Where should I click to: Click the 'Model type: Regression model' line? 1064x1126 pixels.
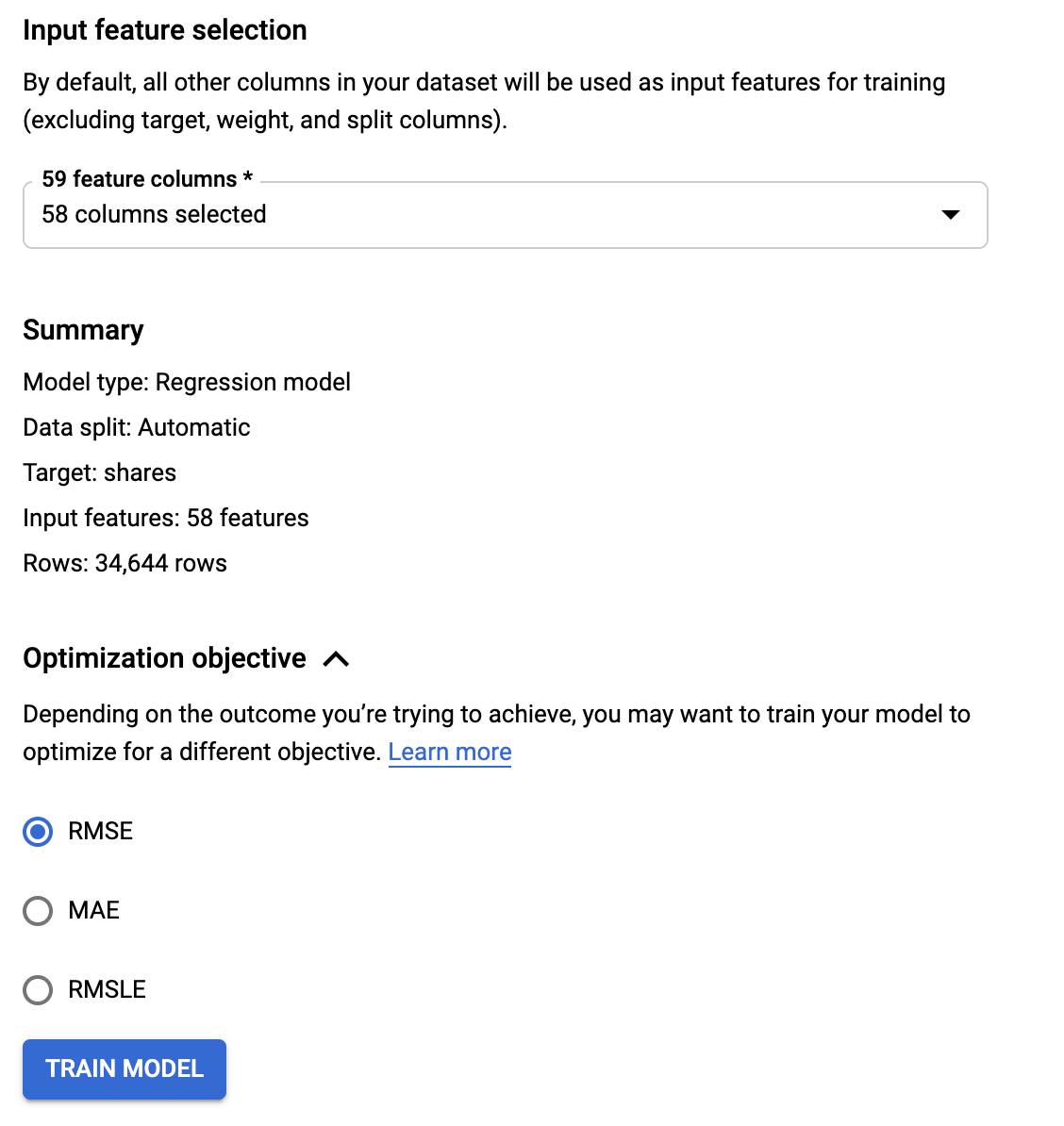tap(187, 382)
